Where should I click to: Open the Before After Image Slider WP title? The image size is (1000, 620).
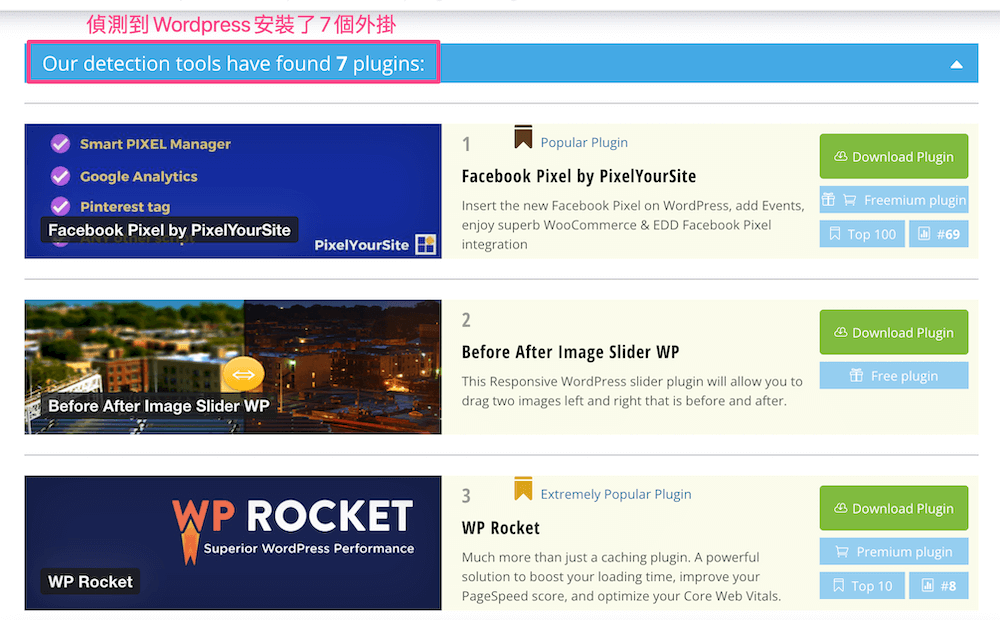pos(571,352)
